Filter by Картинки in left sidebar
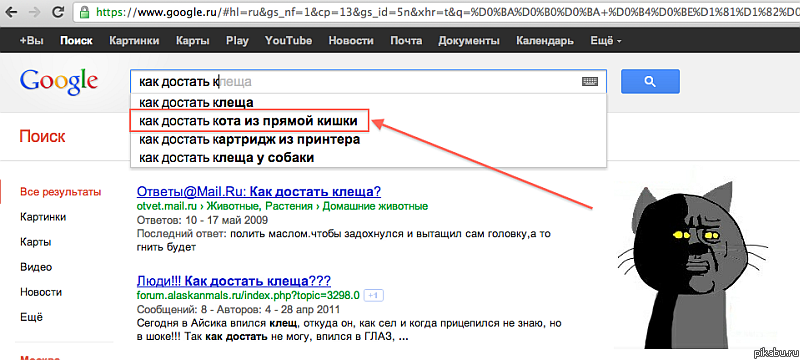This screenshot has height=360, width=800. 43,217
